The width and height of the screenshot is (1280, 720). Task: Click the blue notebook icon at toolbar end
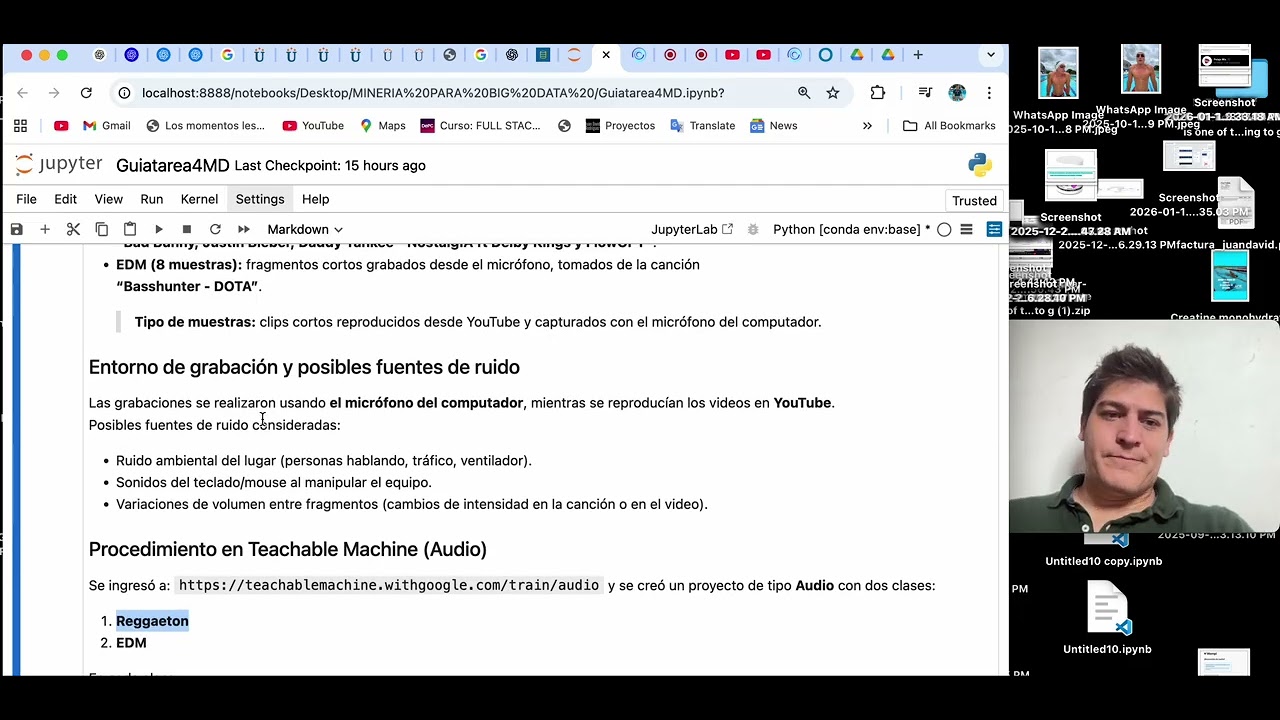click(994, 229)
